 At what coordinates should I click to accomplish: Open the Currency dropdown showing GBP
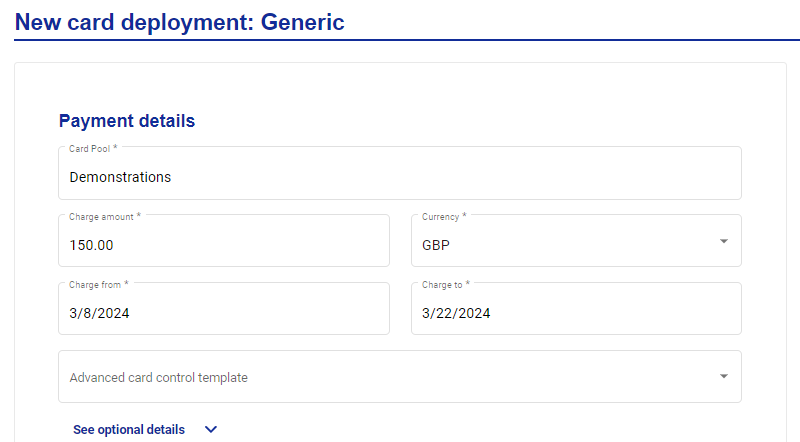pyautogui.click(x=576, y=240)
